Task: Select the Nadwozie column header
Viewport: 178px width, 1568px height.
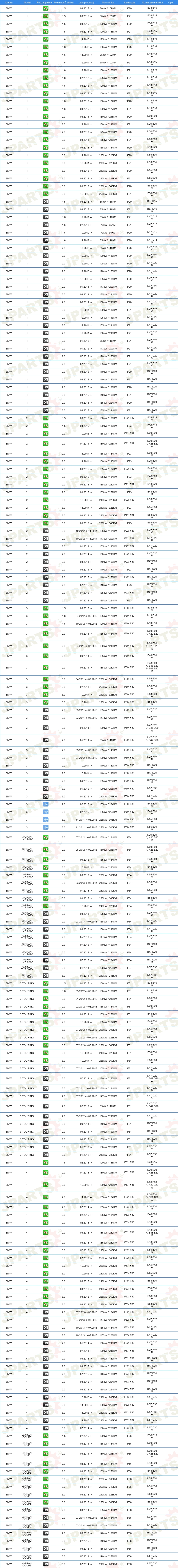Action: (x=129, y=3)
